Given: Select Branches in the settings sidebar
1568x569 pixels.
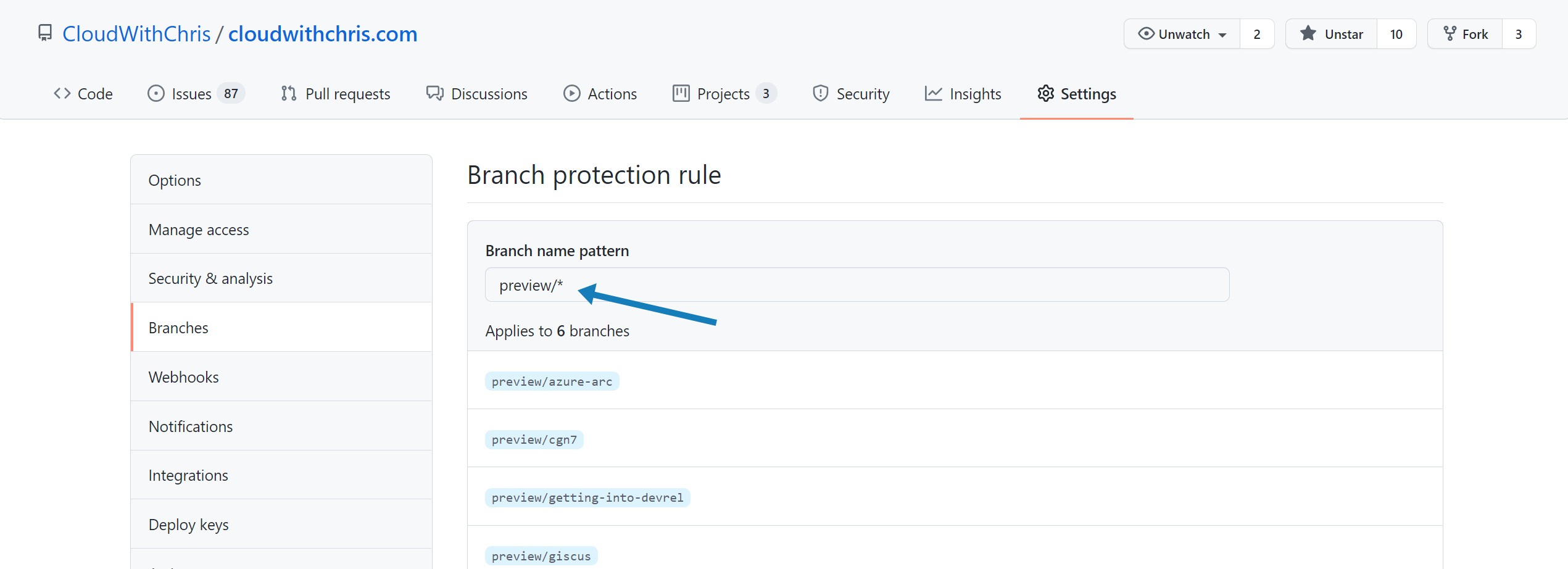Looking at the screenshot, I should (178, 327).
